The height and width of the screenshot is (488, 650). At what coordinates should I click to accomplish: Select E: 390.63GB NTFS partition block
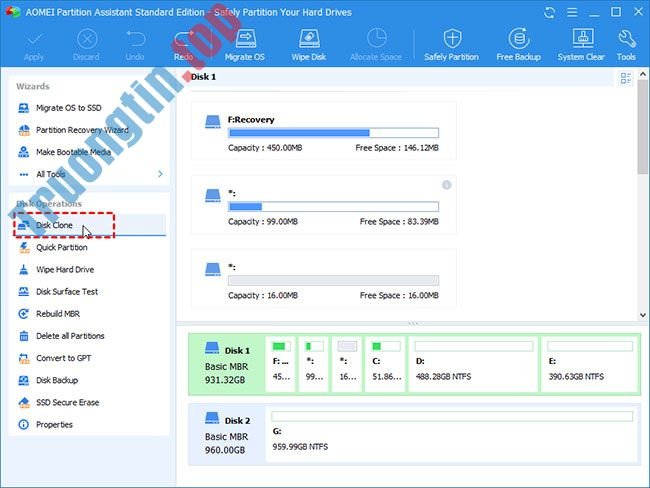pos(590,364)
